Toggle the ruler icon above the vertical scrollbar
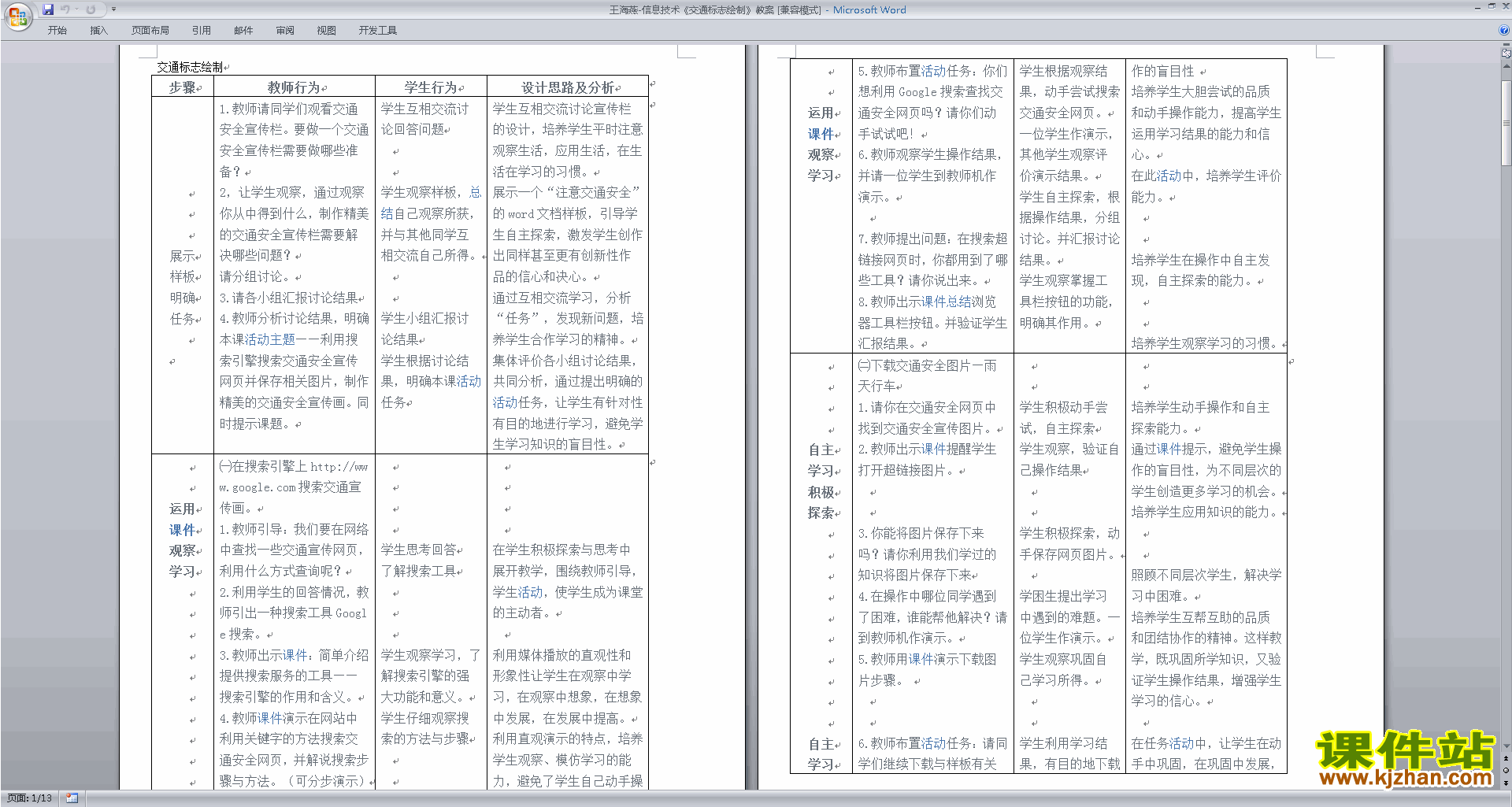 [1506, 54]
